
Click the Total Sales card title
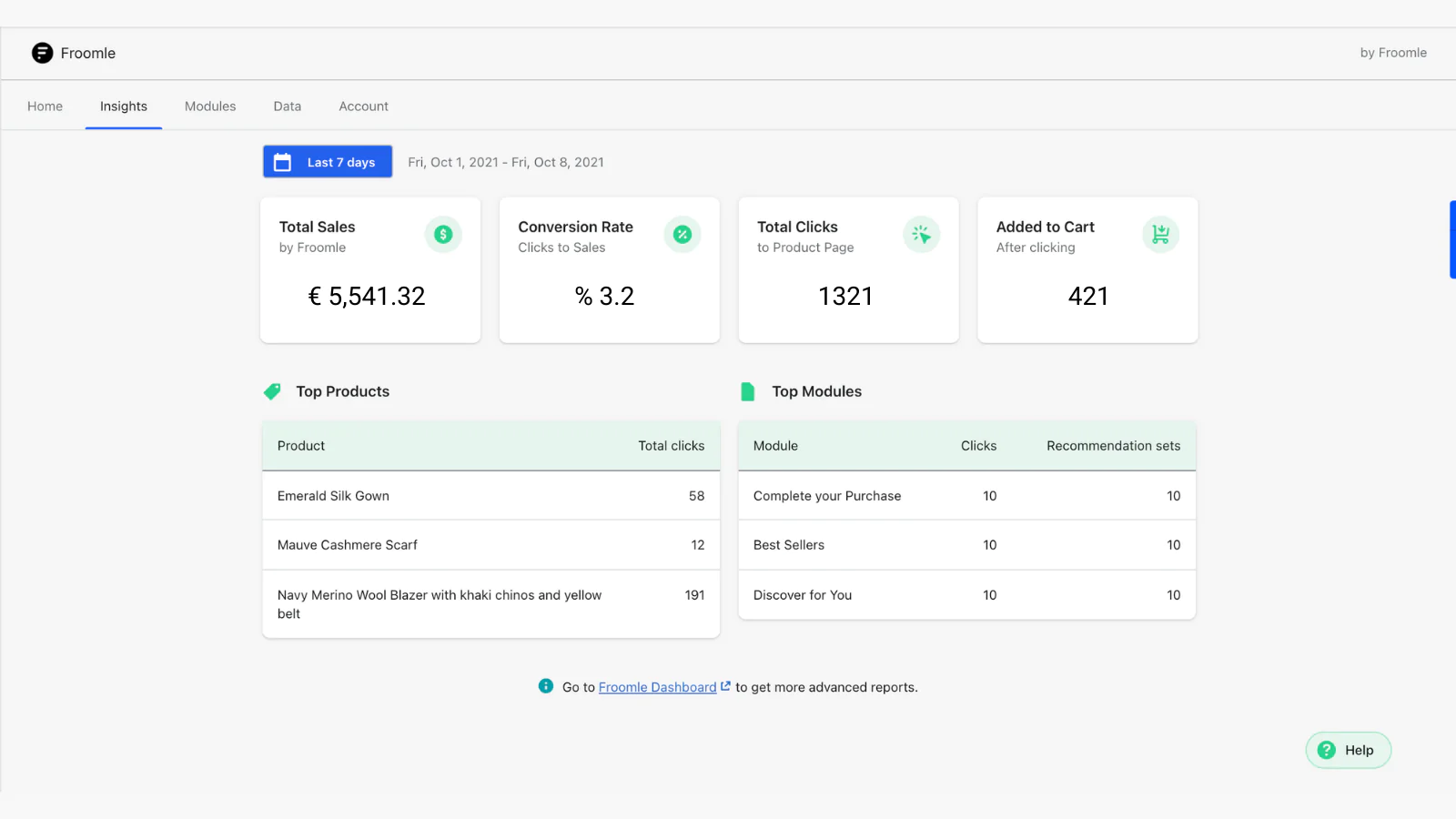click(318, 227)
